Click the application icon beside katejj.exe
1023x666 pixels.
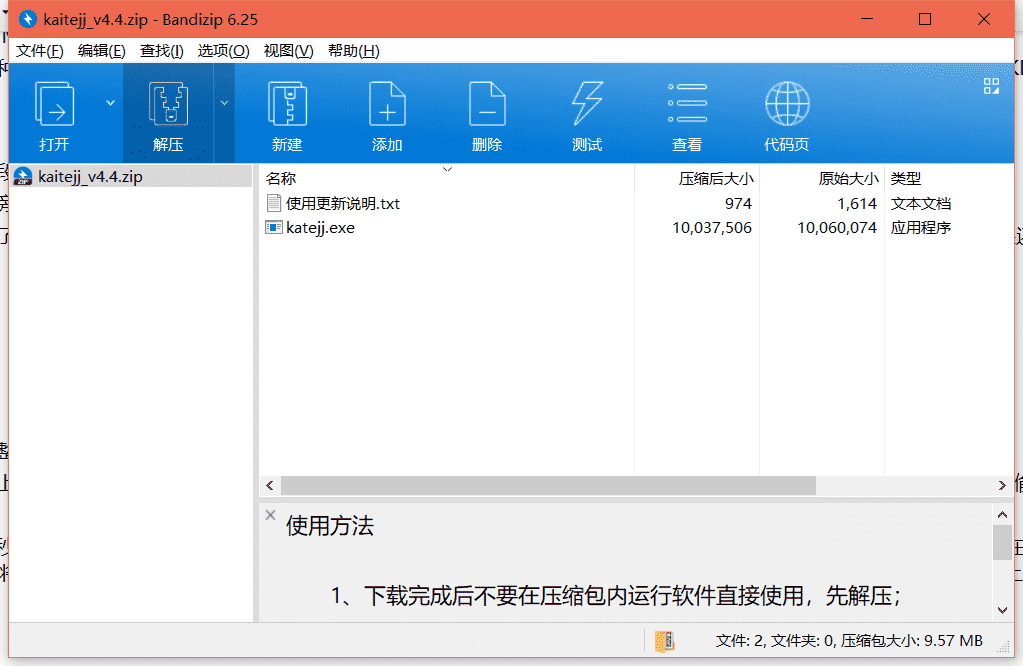click(x=274, y=228)
